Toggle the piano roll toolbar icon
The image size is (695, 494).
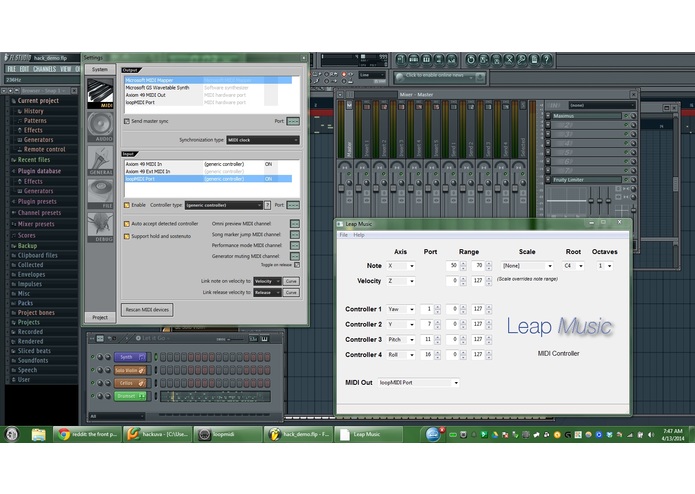tap(426, 59)
